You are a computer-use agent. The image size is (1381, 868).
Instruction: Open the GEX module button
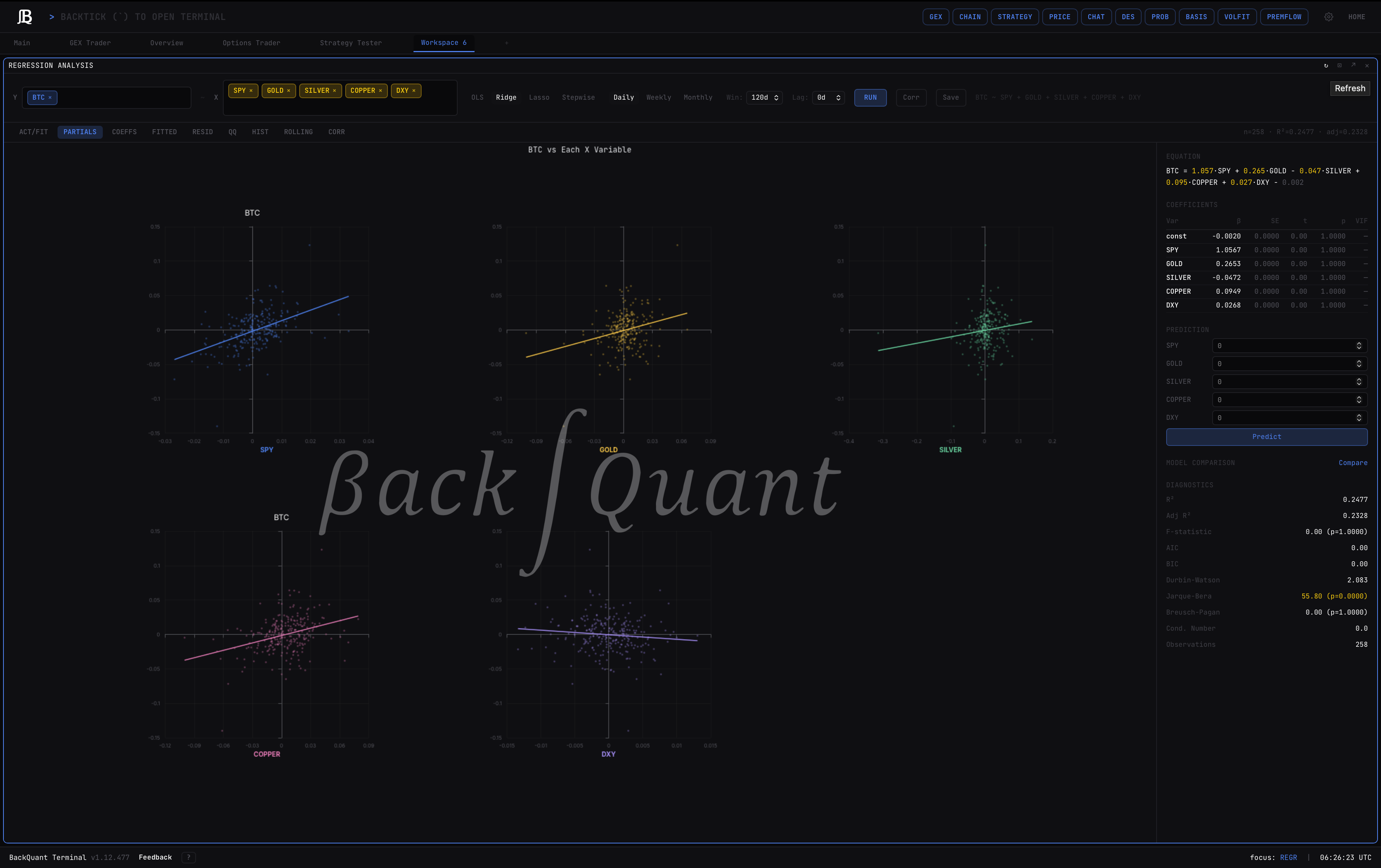935,17
